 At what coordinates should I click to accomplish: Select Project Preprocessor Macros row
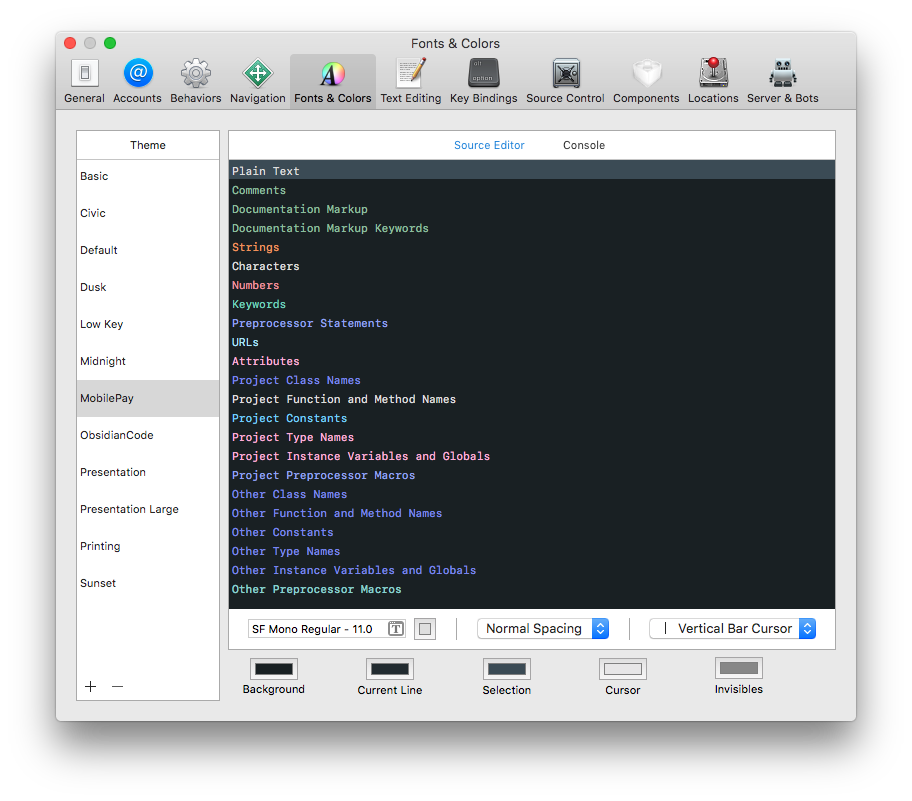pos(532,475)
